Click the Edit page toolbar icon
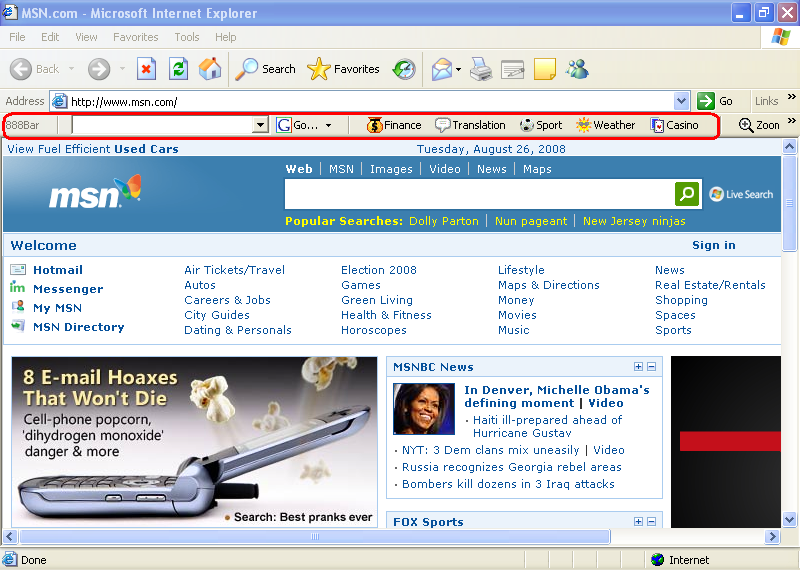800x570 pixels. click(x=512, y=69)
